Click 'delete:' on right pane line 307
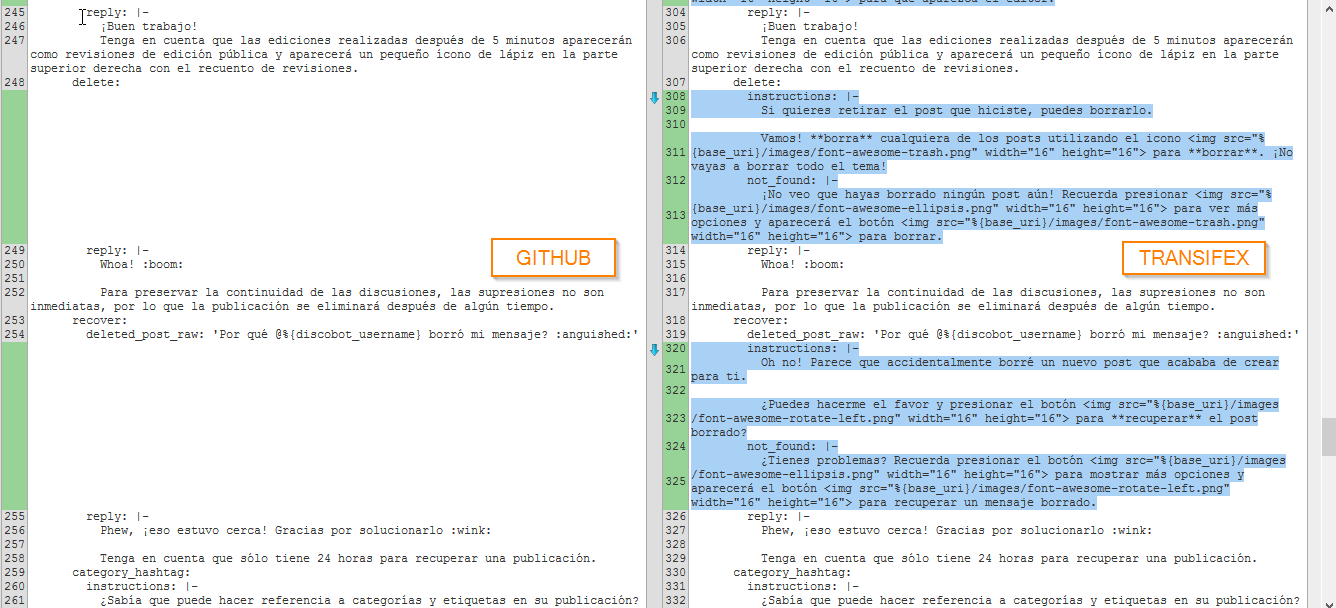Screen dimensions: 1336x608 pyautogui.click(x=757, y=83)
